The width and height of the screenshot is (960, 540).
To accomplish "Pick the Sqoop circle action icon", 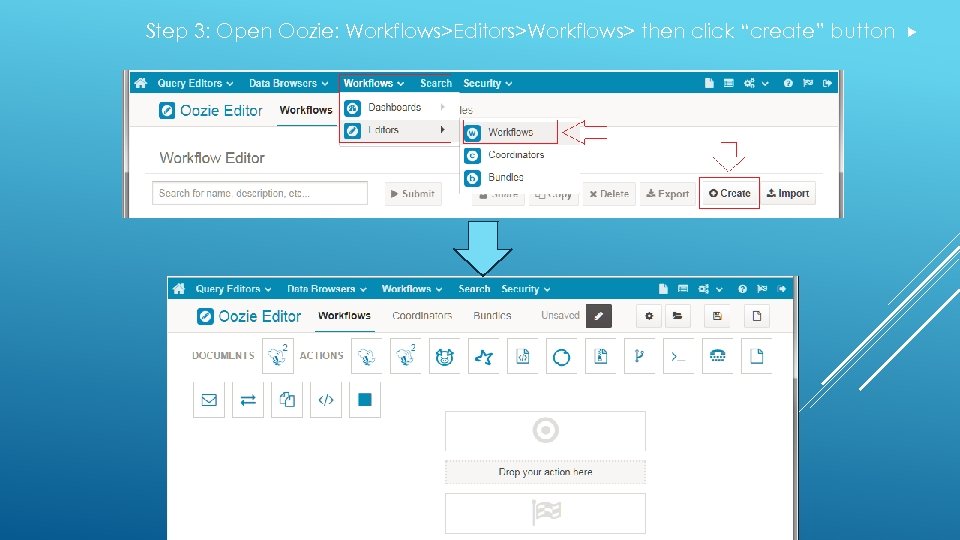I will 561,356.
